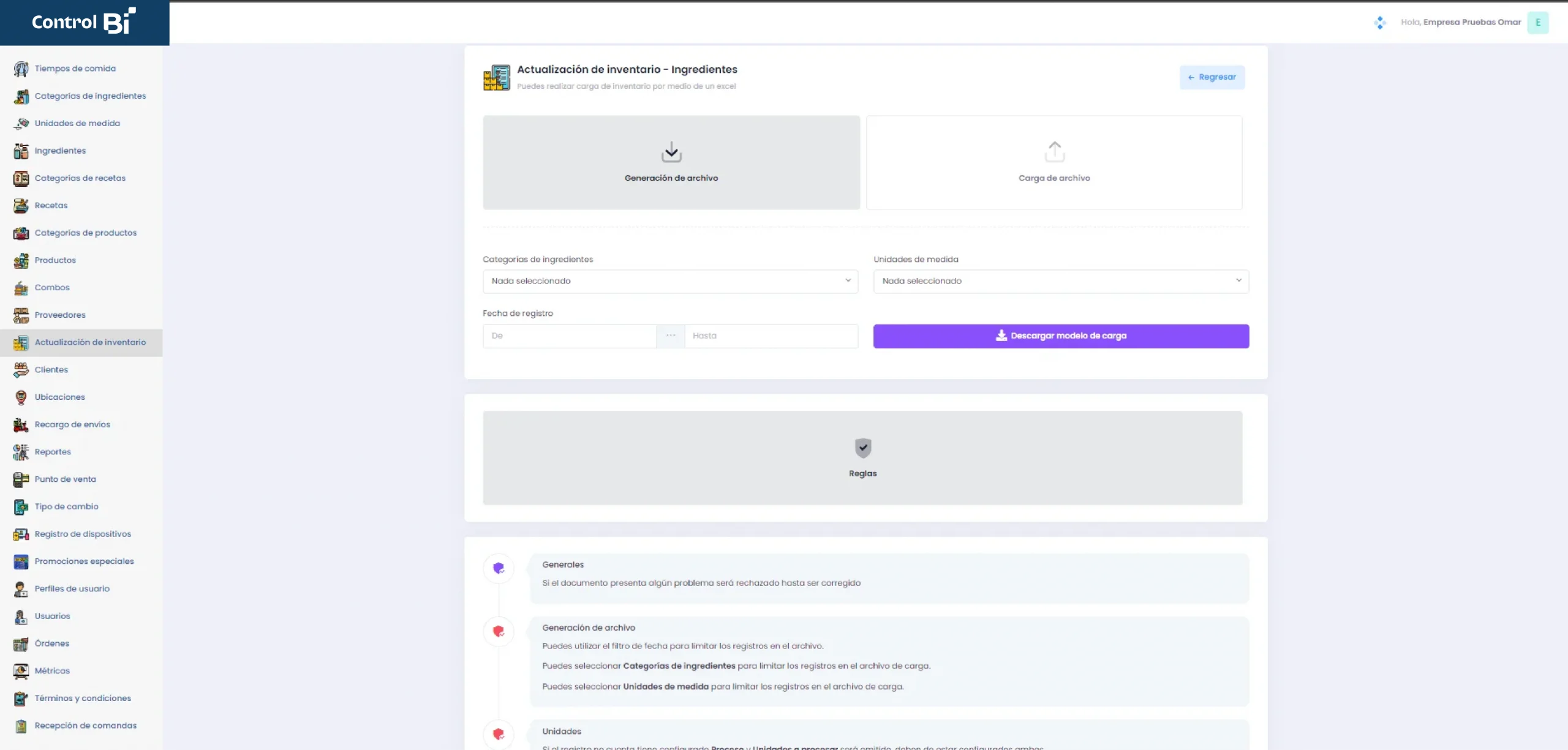
Task: Select the Reglas tab panel
Action: point(862,458)
